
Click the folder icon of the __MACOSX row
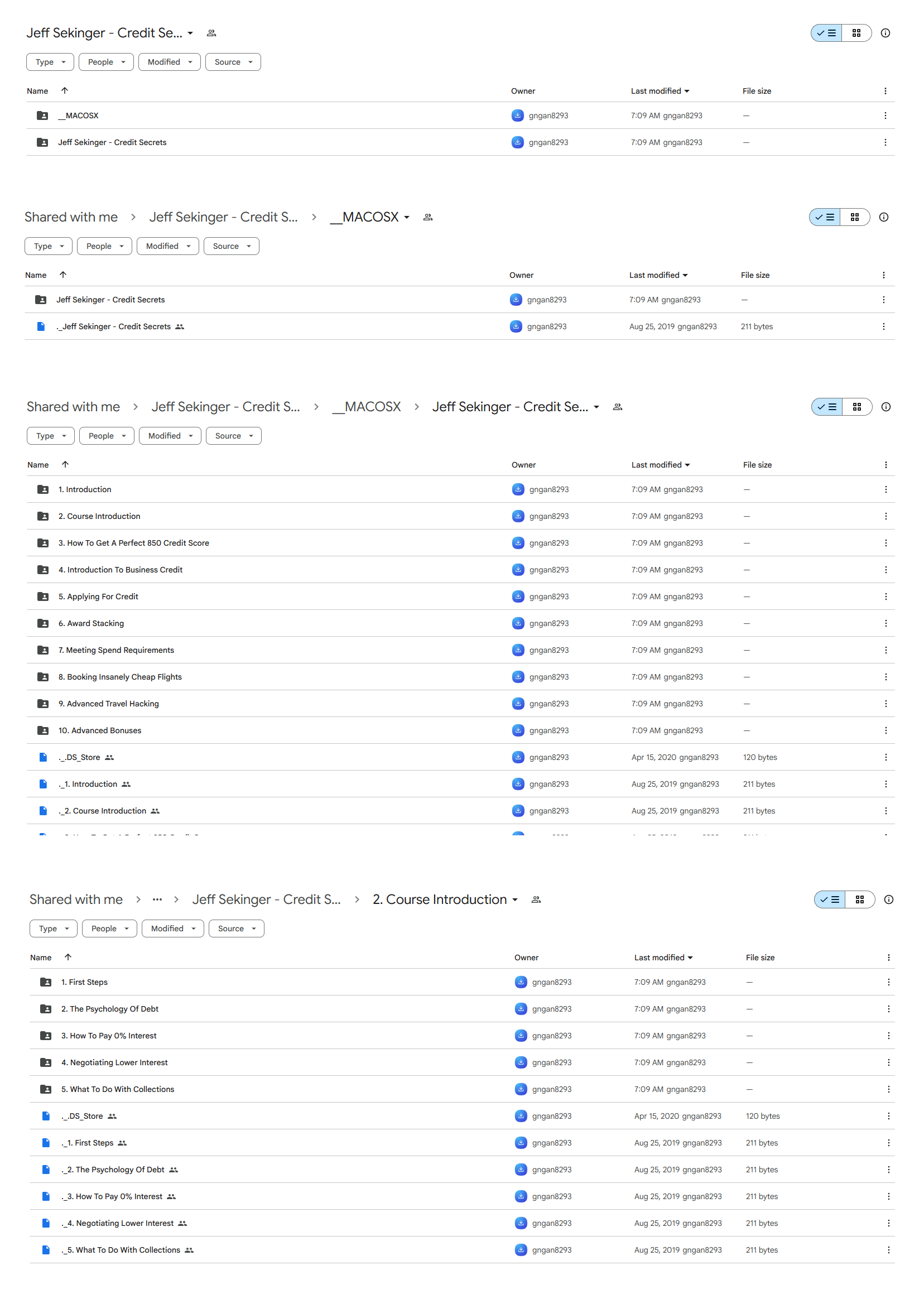42,116
